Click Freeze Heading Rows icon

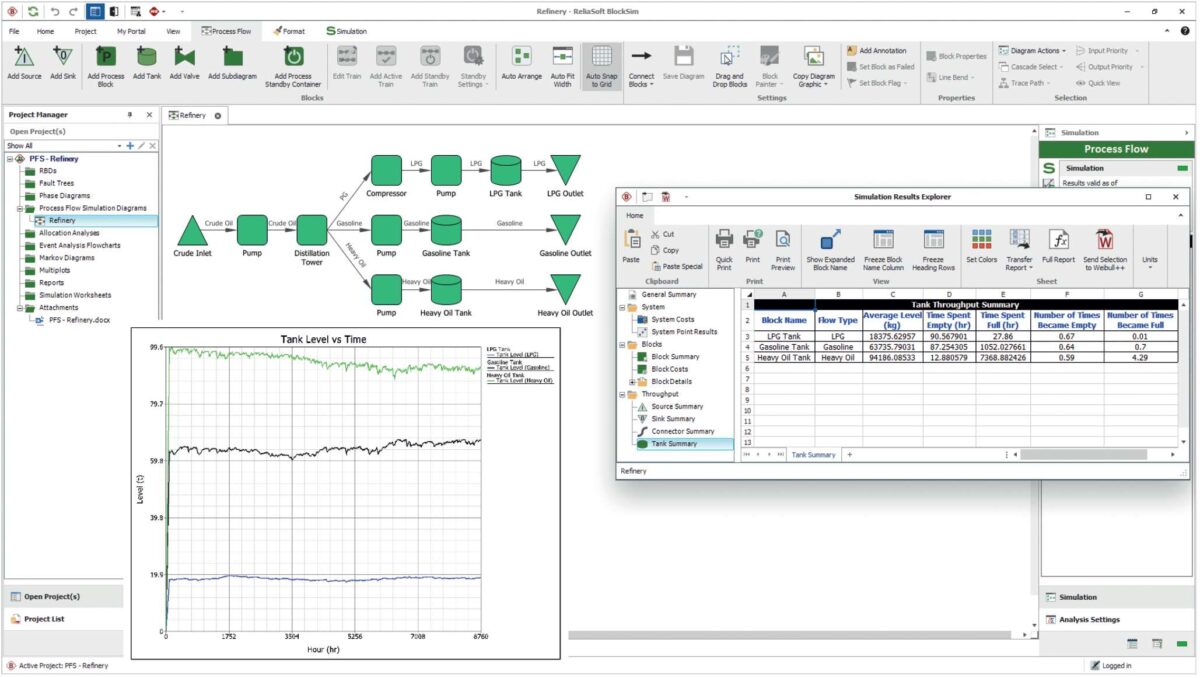pos(933,239)
